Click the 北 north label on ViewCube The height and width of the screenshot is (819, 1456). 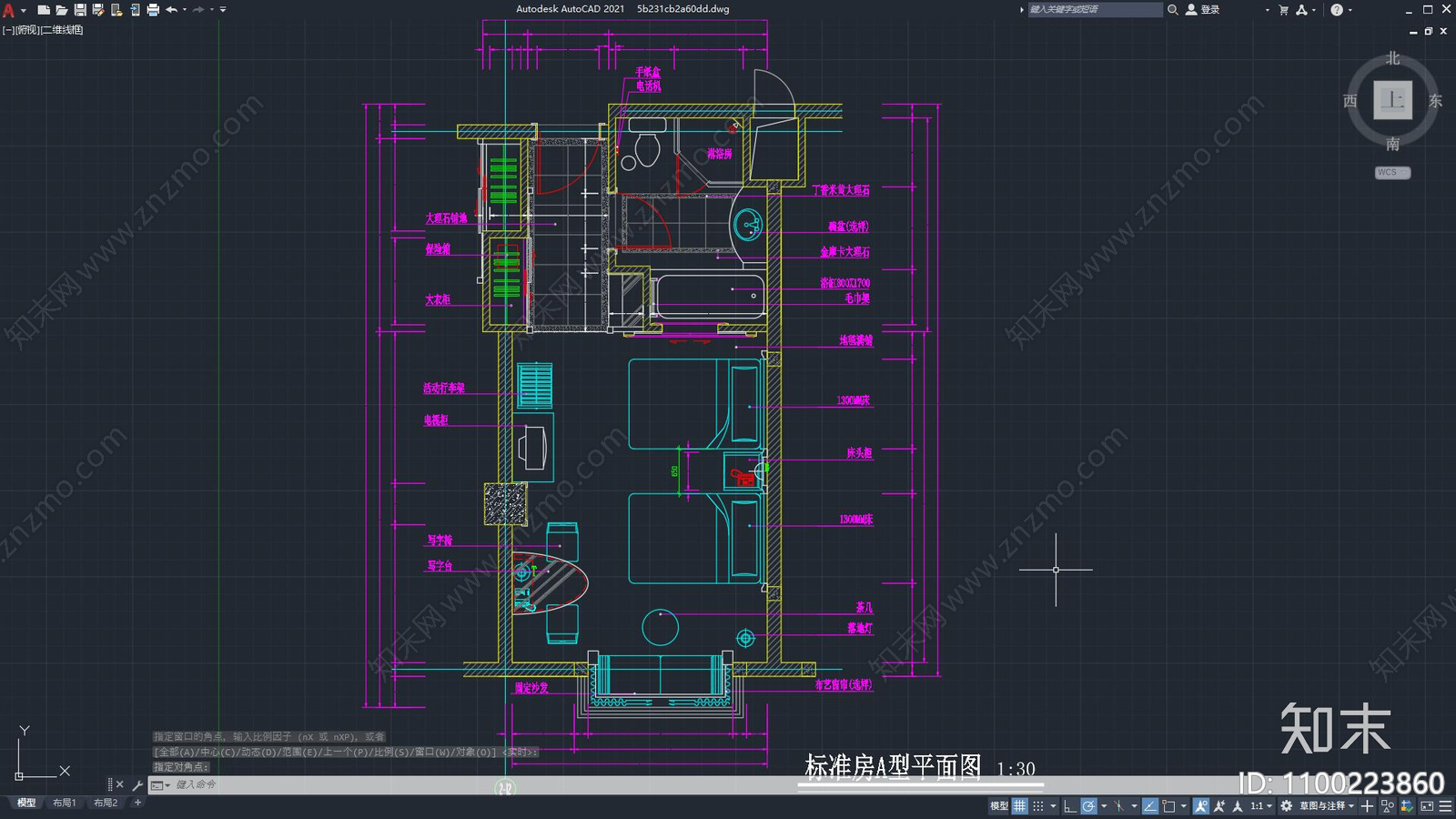[x=1392, y=58]
